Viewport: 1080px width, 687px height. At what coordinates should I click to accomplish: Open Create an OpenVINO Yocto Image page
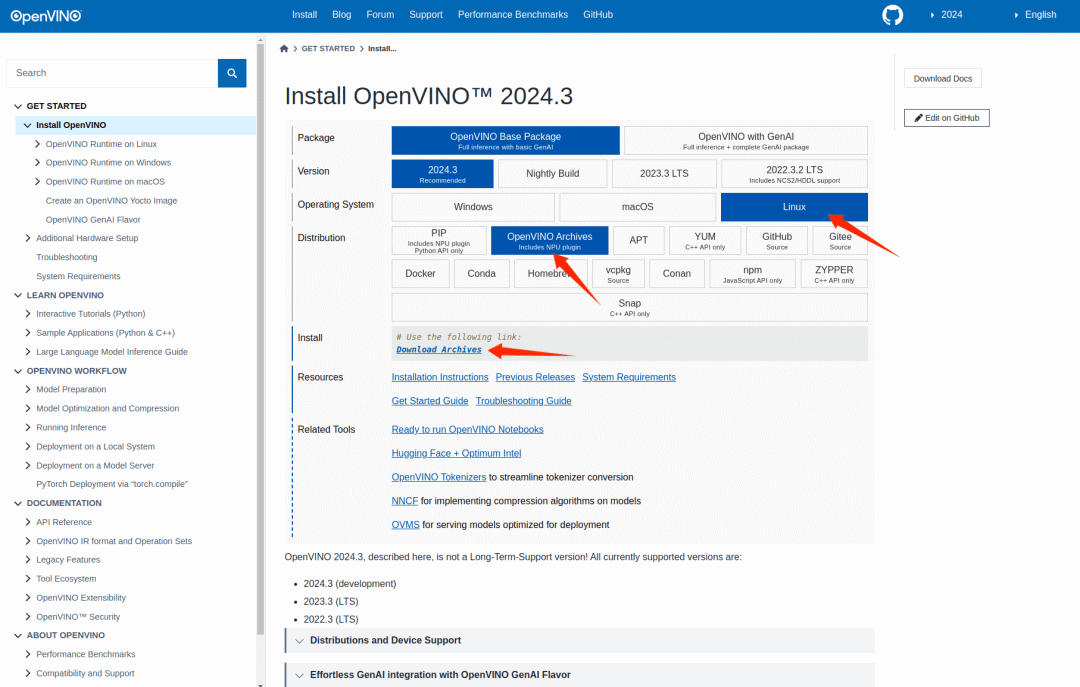[111, 201]
